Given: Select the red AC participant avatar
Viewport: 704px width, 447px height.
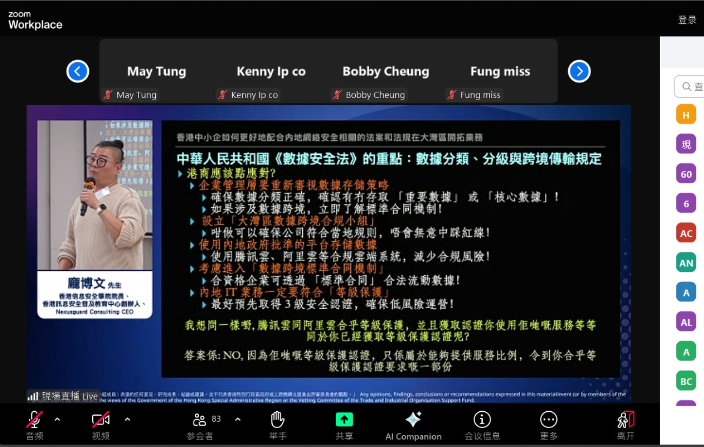Looking at the screenshot, I should 686,233.
